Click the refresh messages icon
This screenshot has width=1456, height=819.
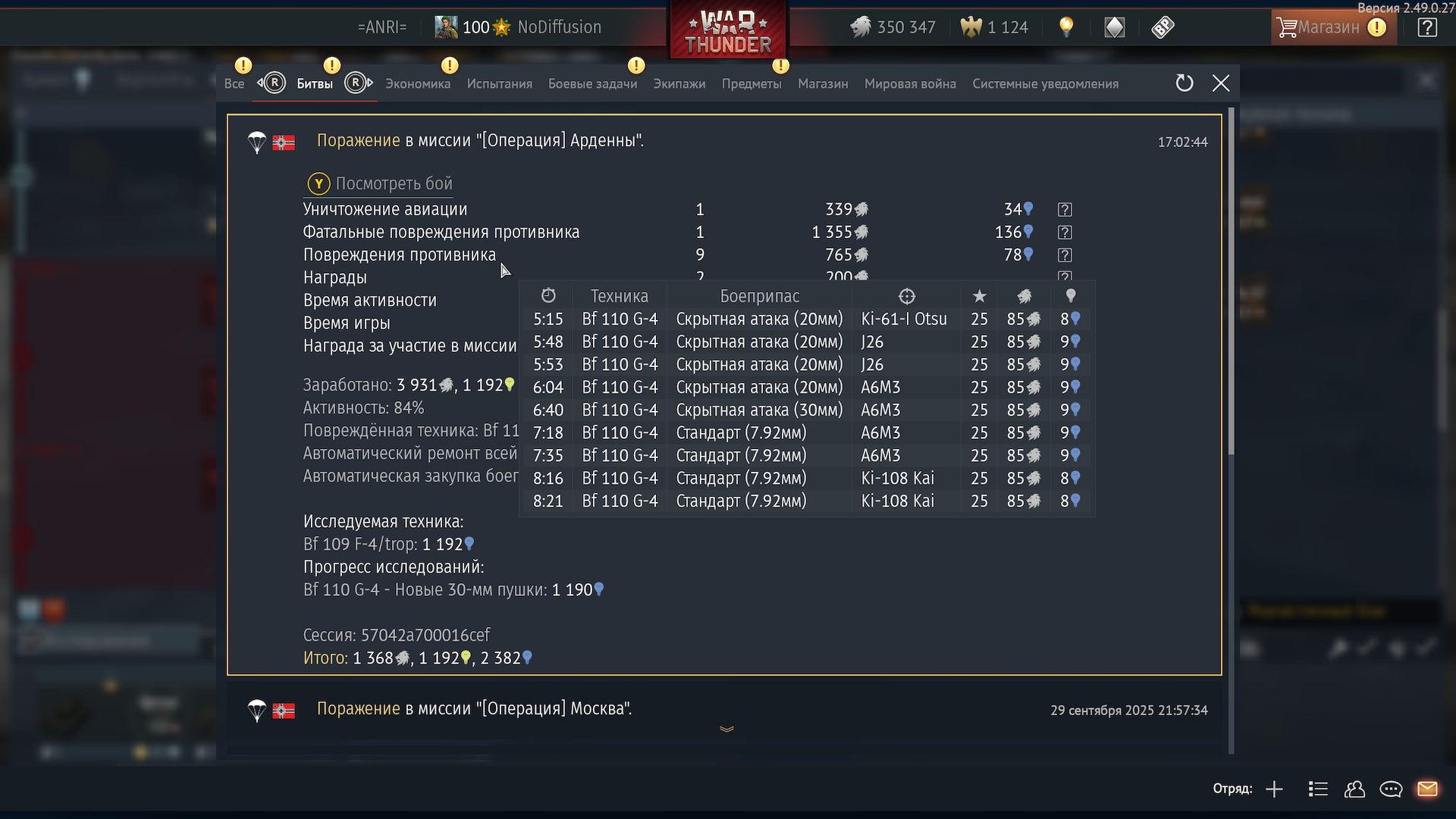[x=1185, y=83]
